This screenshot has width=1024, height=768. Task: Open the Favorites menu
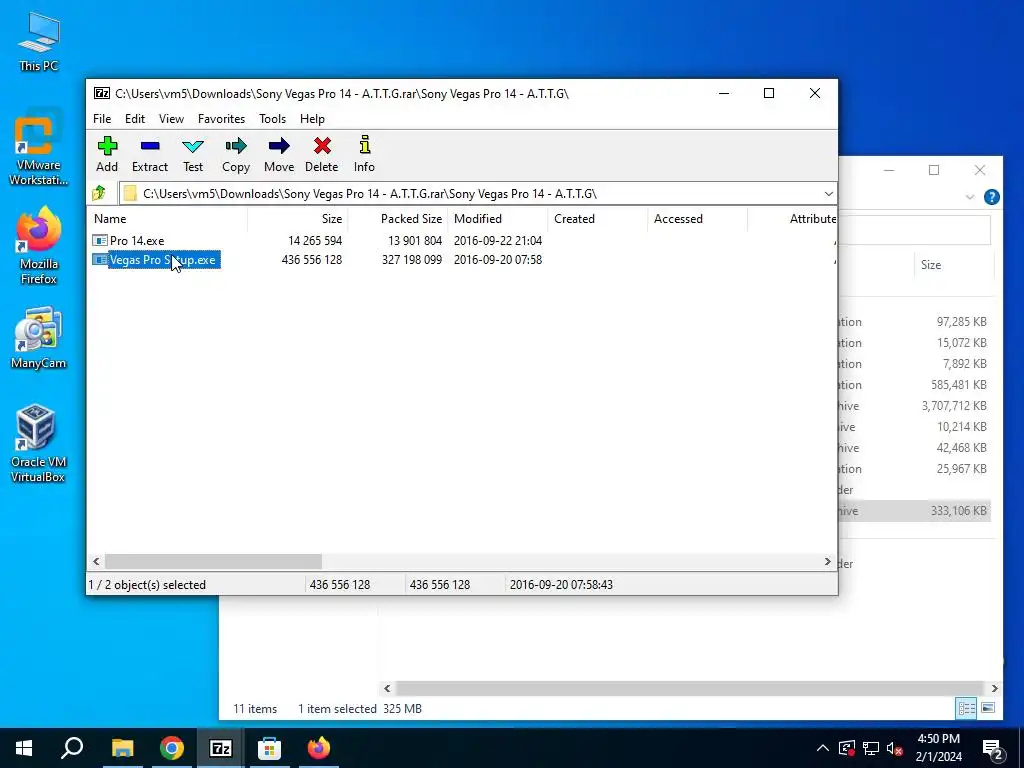coord(221,119)
